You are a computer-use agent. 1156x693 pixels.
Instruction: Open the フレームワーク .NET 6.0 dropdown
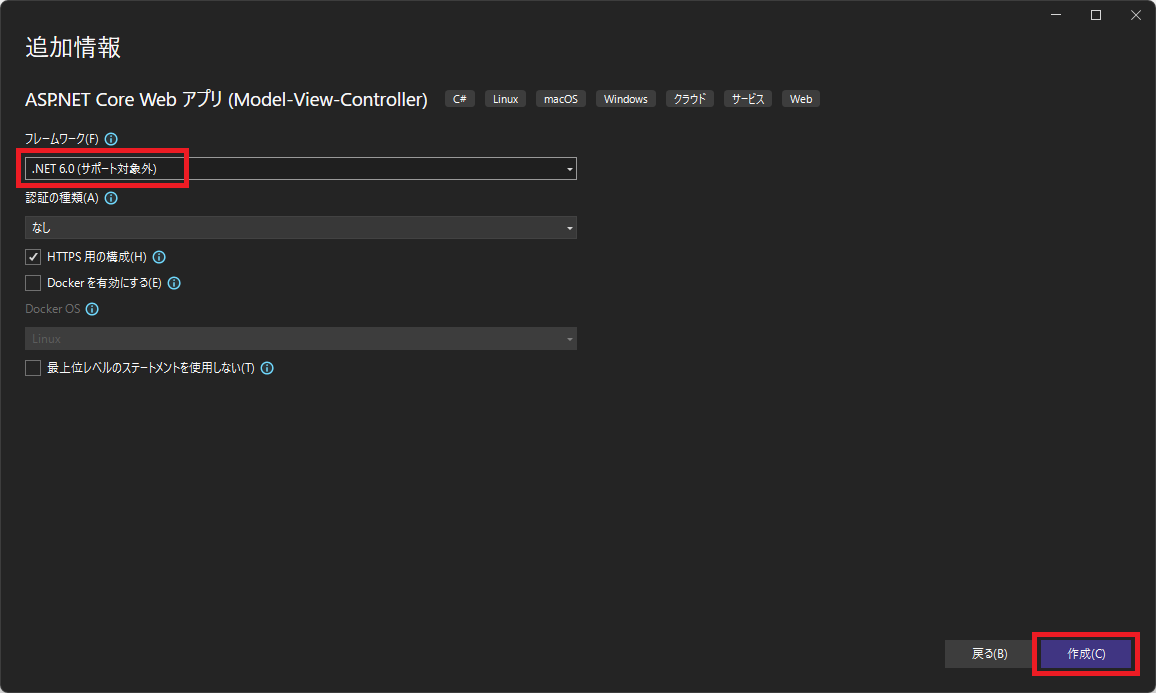pyautogui.click(x=301, y=169)
